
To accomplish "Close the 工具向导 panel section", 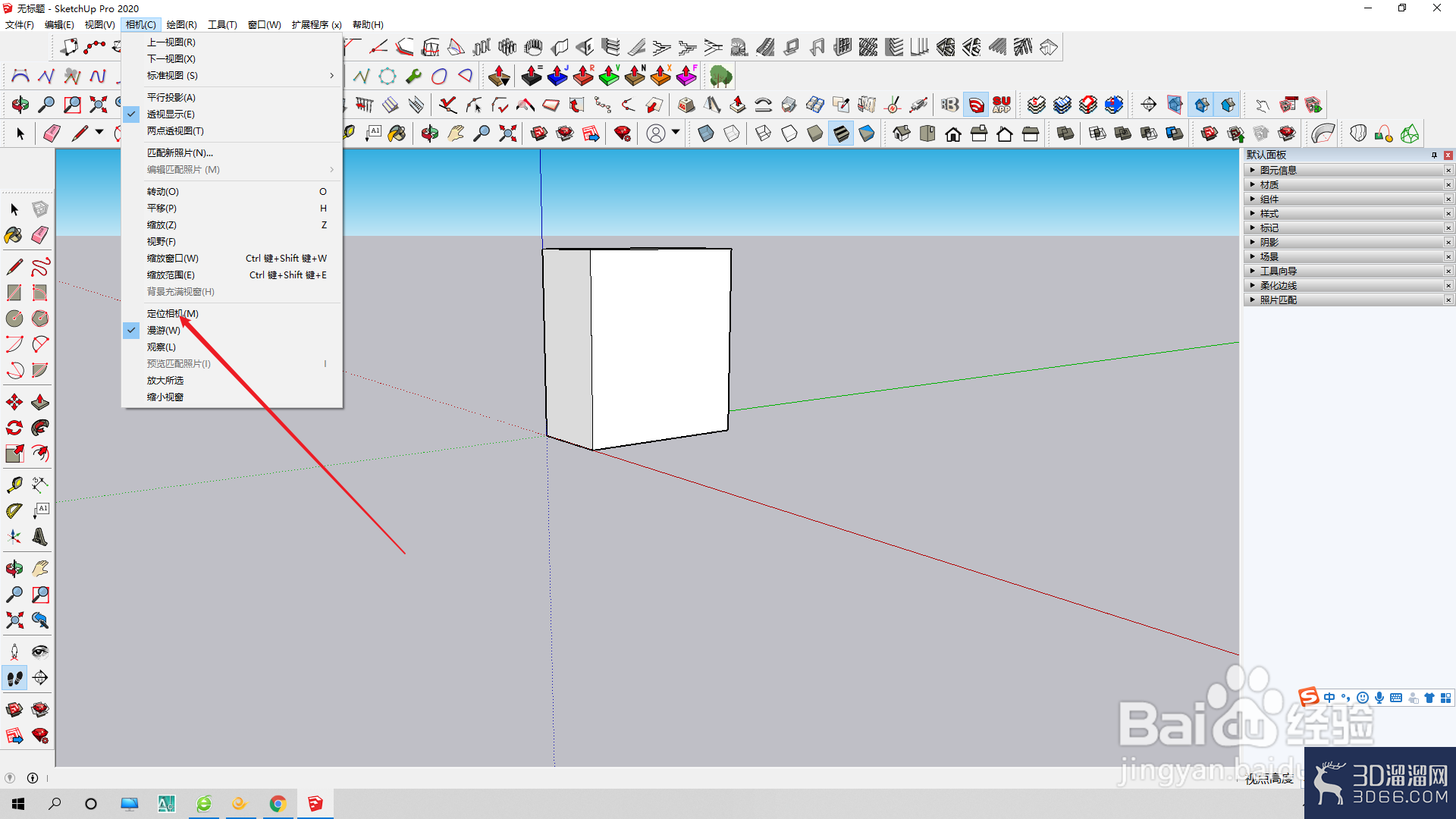I will (1448, 271).
